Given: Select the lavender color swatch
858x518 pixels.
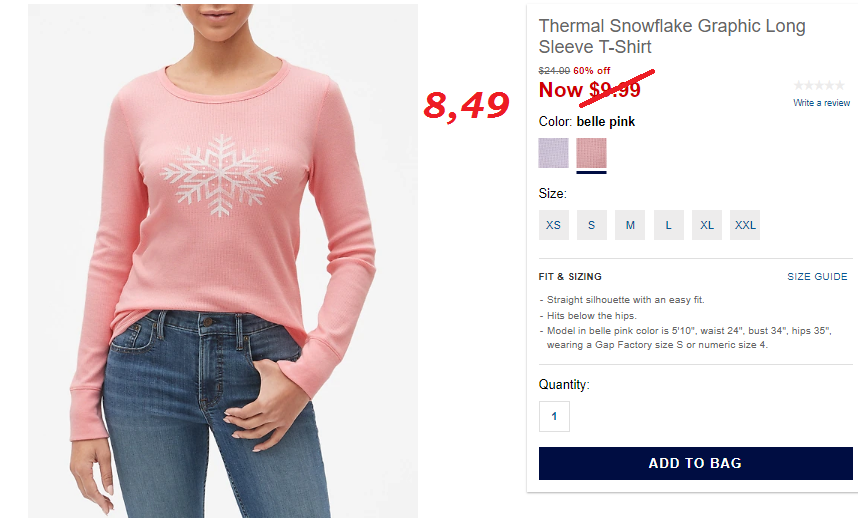Looking at the screenshot, I should click(553, 153).
